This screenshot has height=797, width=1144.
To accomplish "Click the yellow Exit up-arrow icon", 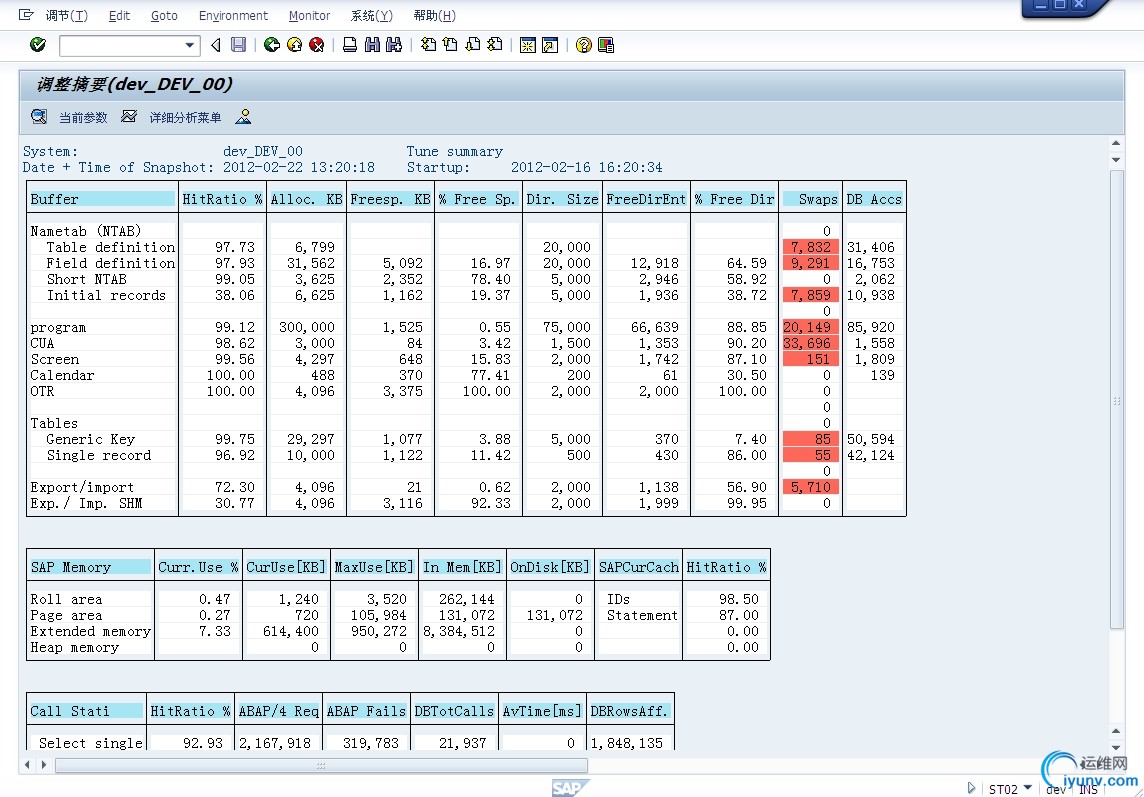I will 295,45.
